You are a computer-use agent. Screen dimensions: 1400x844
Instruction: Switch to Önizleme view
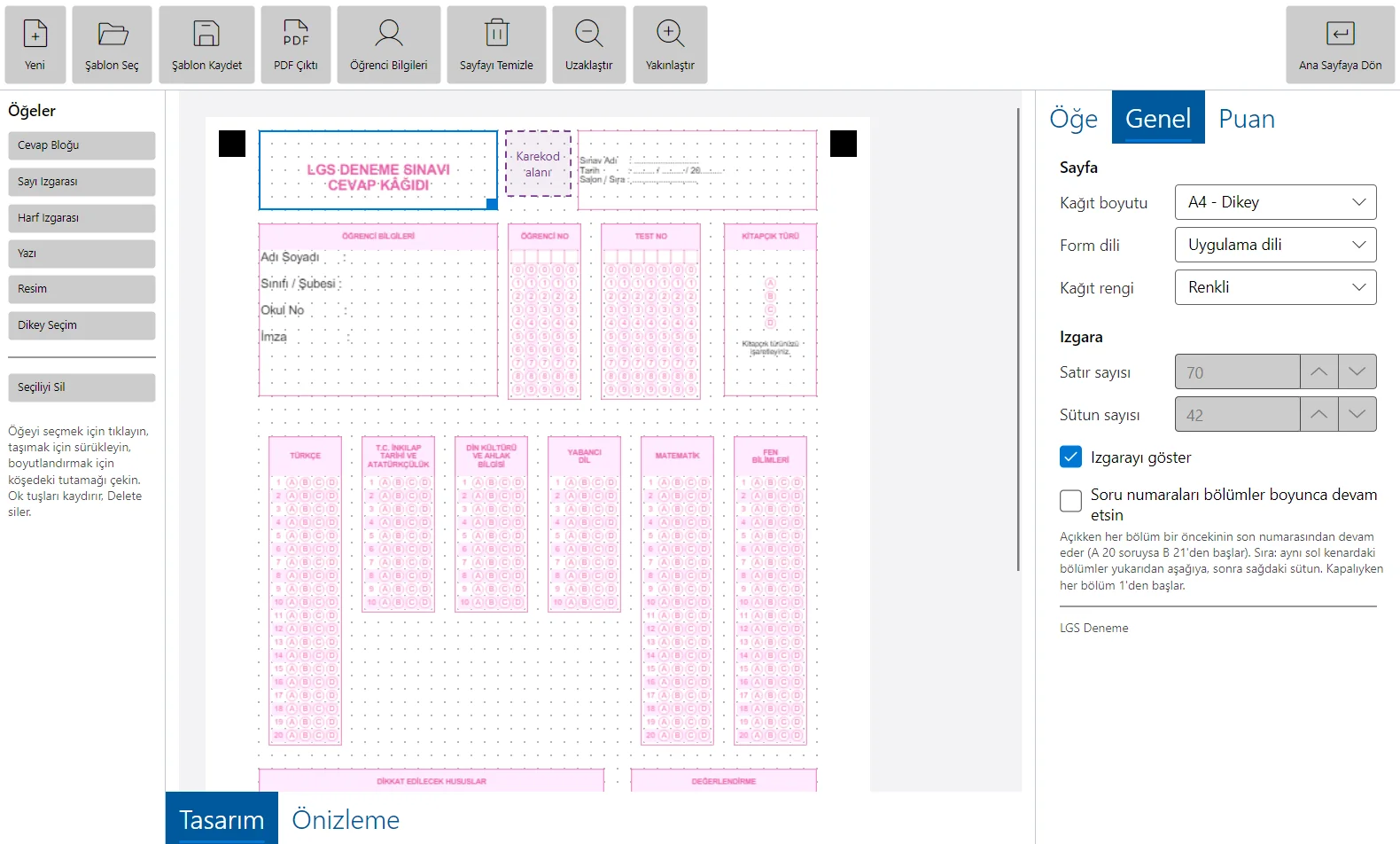click(346, 819)
